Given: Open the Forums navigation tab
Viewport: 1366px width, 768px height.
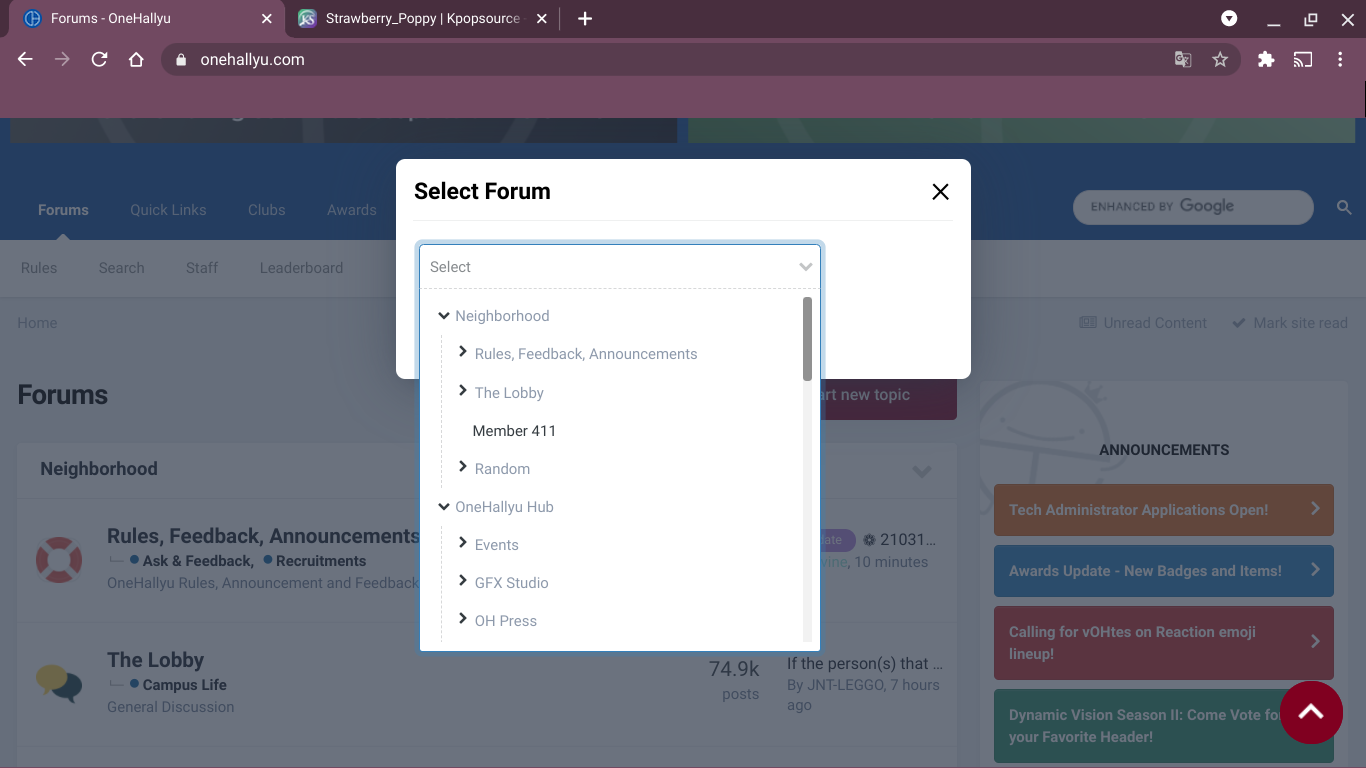Looking at the screenshot, I should (x=63, y=210).
